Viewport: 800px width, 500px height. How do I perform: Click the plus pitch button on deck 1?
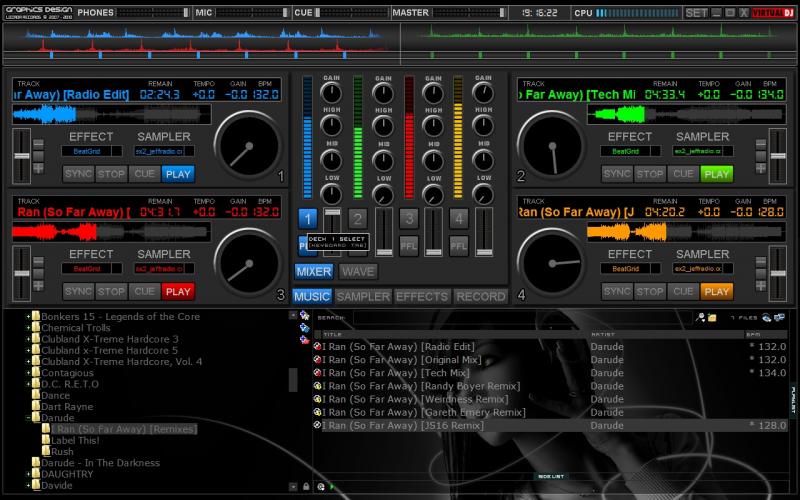pos(38,168)
